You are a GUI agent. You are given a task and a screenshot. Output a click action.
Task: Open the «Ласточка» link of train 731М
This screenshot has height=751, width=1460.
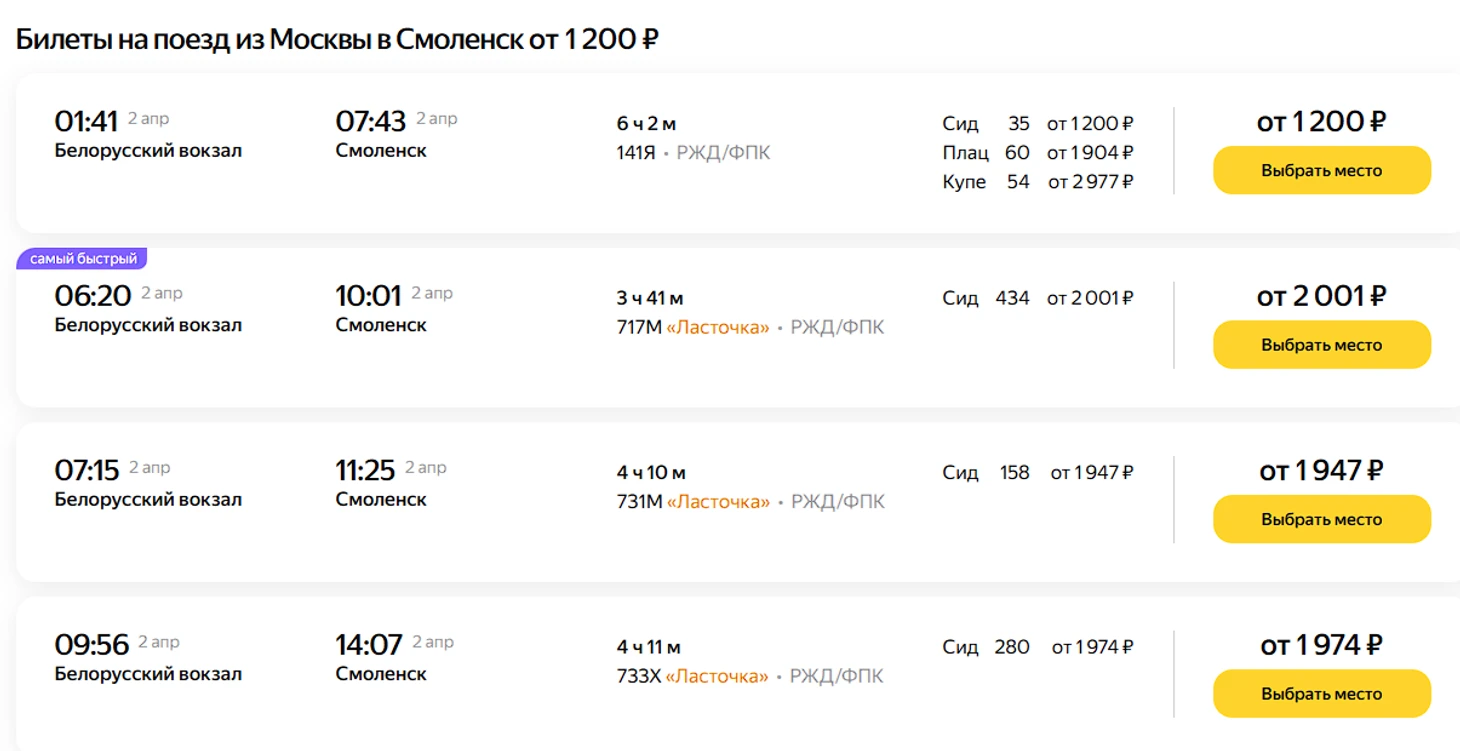[x=718, y=502]
